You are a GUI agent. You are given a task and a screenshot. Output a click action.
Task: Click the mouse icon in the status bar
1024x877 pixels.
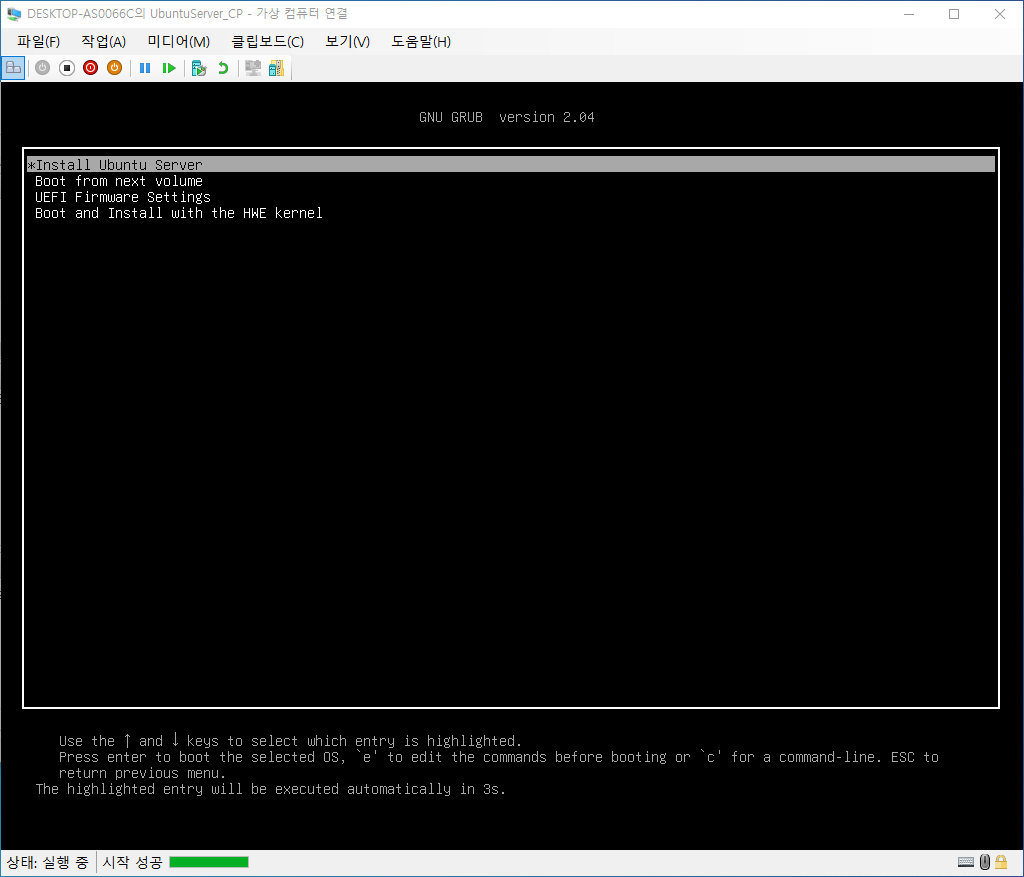pos(985,862)
